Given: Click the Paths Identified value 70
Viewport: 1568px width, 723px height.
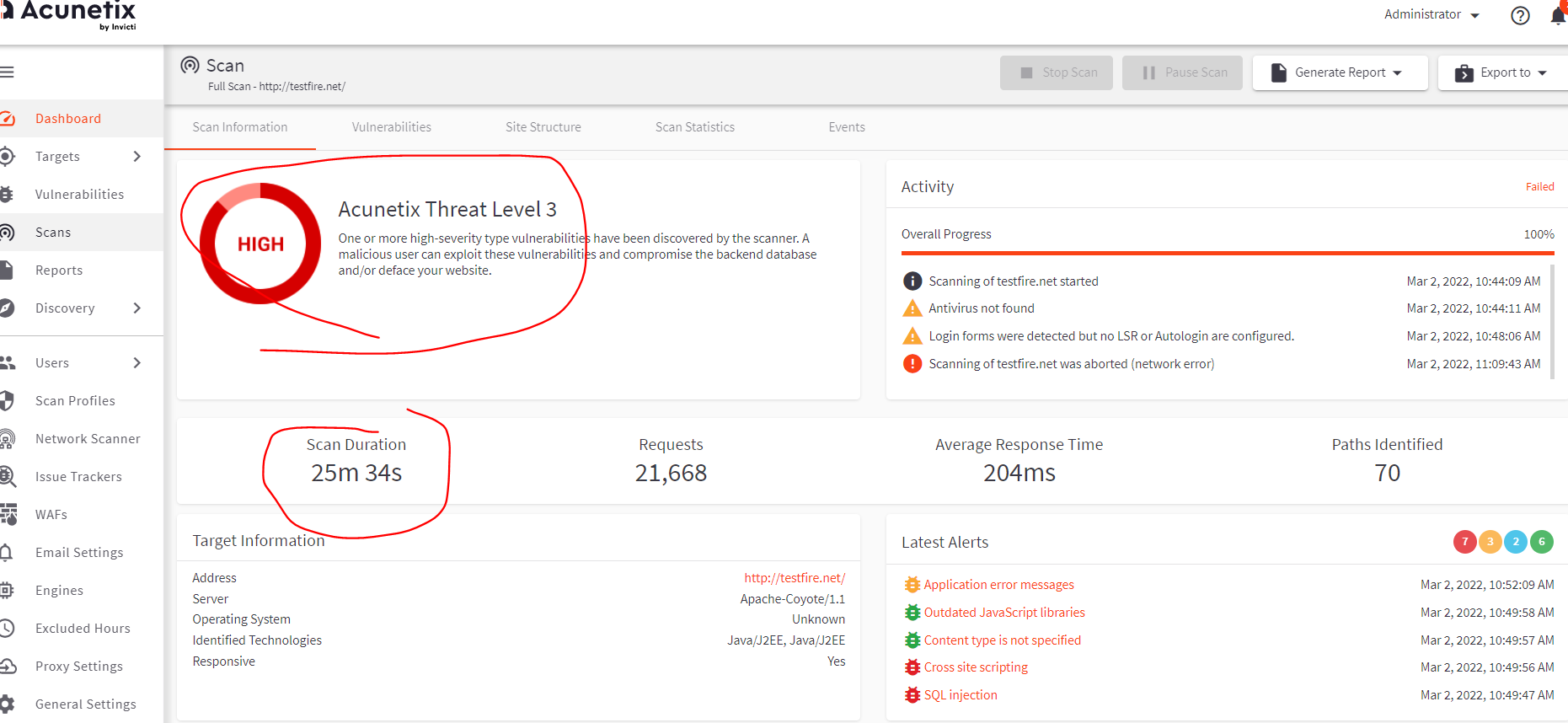Looking at the screenshot, I should click(x=1387, y=474).
